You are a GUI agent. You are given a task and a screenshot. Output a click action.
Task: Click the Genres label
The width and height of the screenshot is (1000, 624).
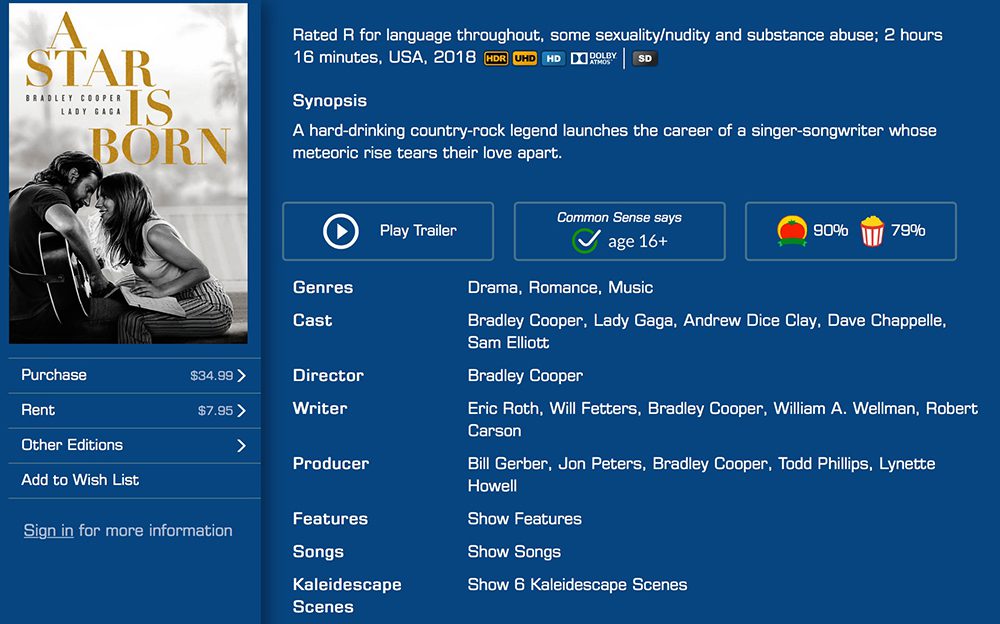323,288
